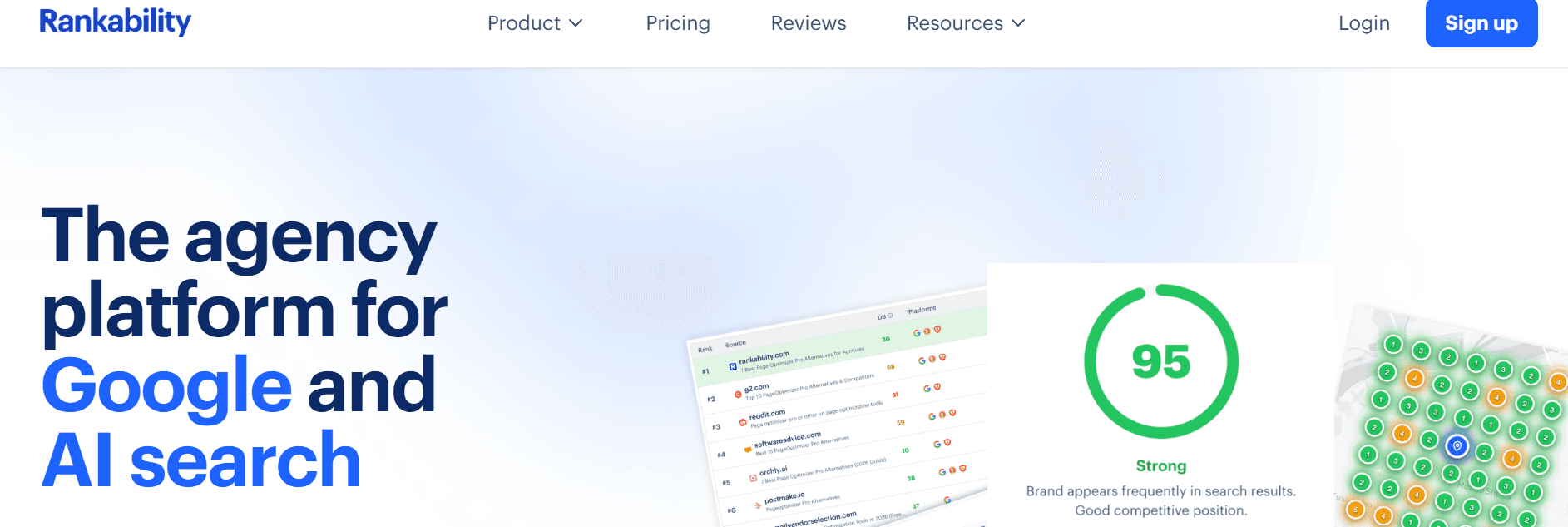
Task: Click the Strong rating label
Action: [1161, 466]
